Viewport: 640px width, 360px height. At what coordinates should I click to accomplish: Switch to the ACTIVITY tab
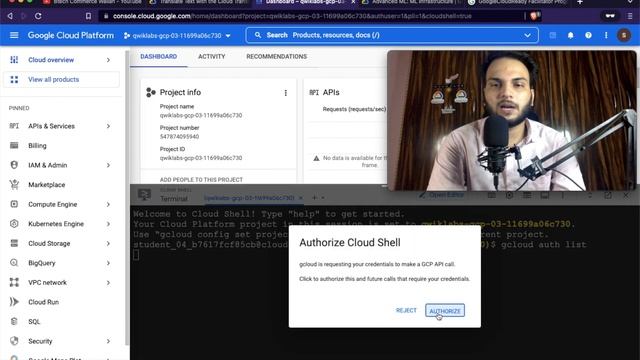coord(211,57)
